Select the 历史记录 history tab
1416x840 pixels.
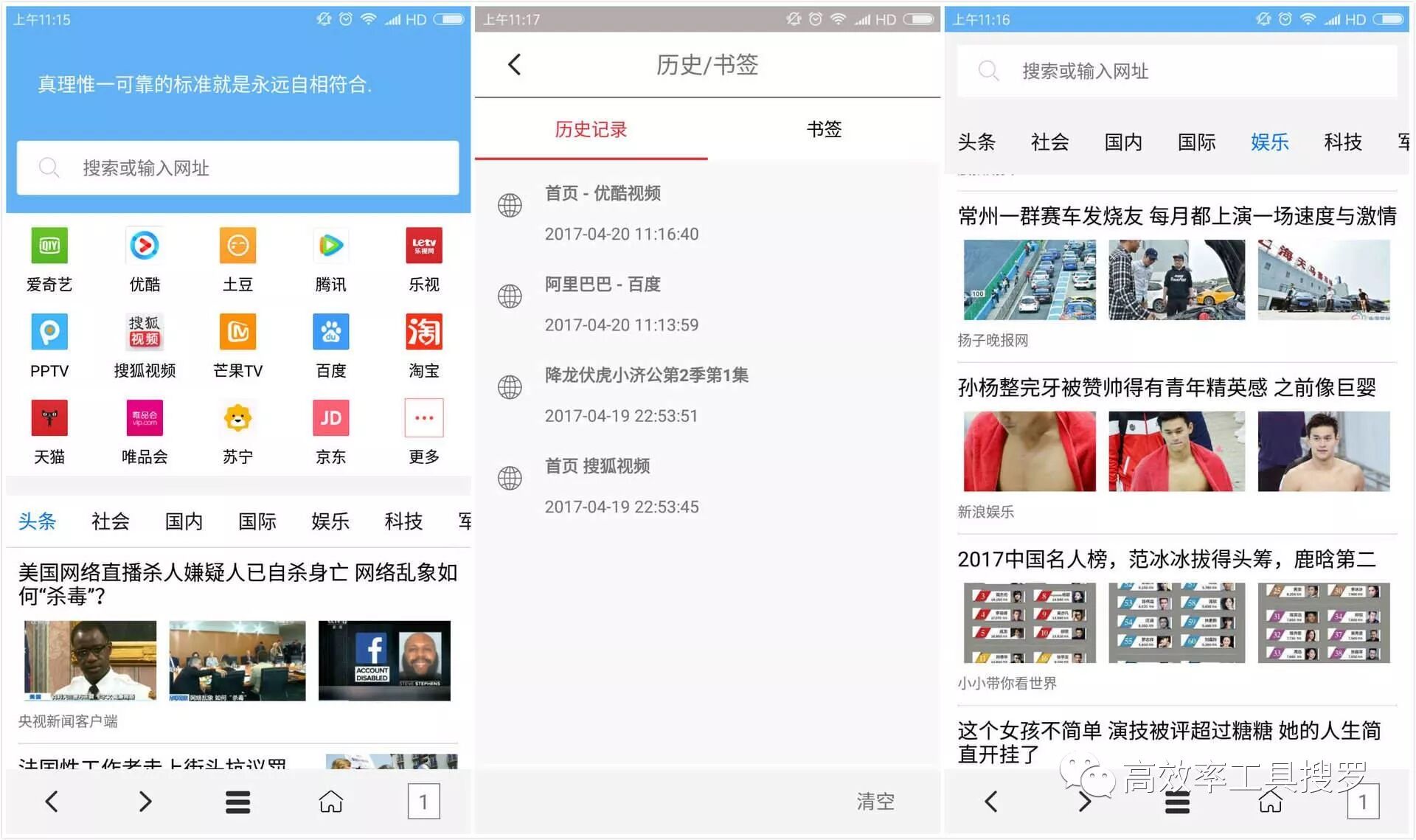click(x=591, y=130)
